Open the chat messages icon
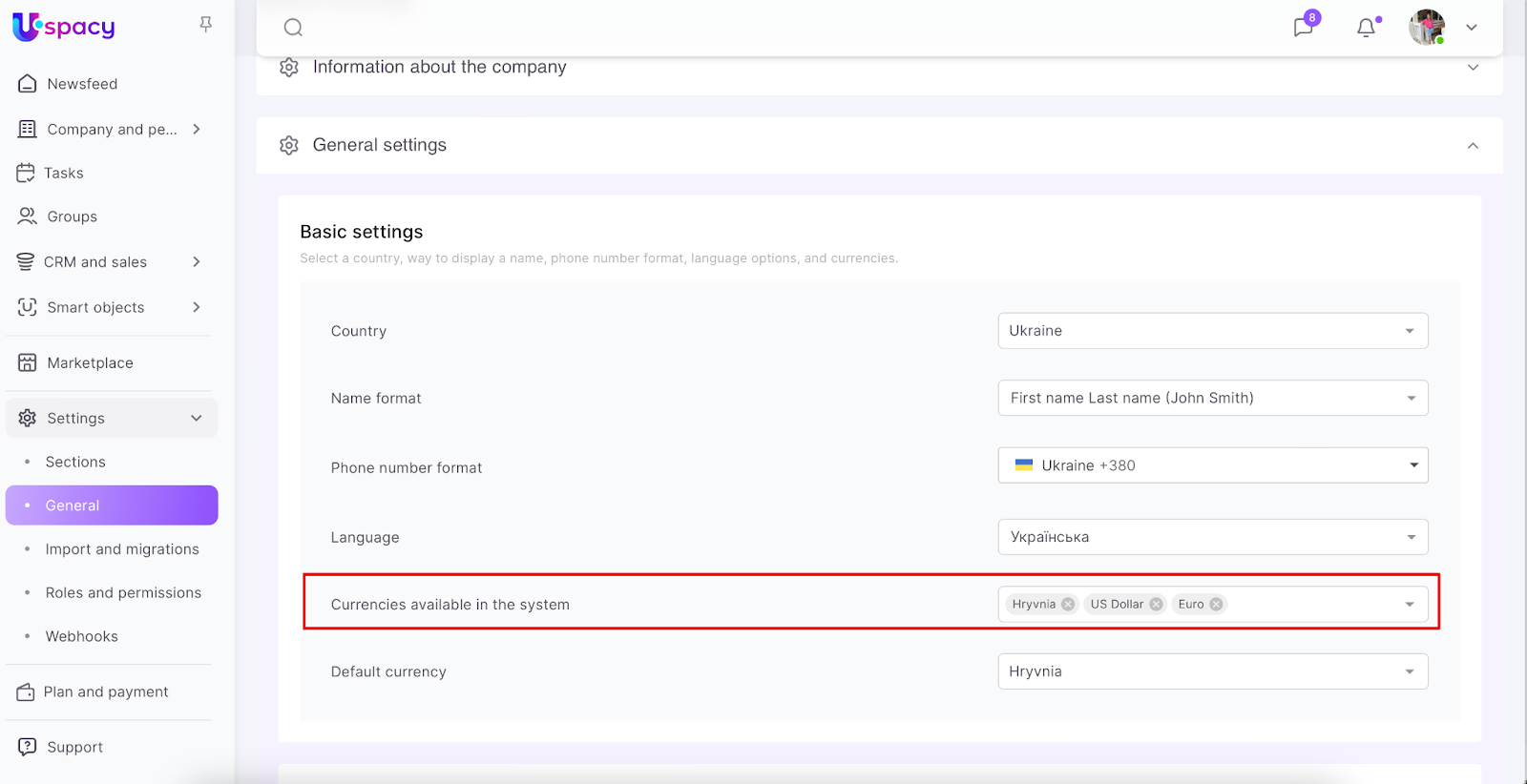The image size is (1527, 784). click(1304, 27)
